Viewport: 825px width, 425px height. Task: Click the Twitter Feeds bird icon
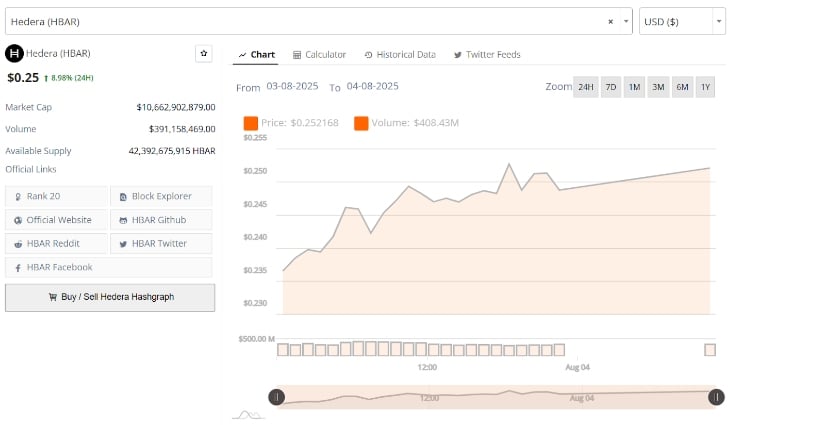point(458,55)
